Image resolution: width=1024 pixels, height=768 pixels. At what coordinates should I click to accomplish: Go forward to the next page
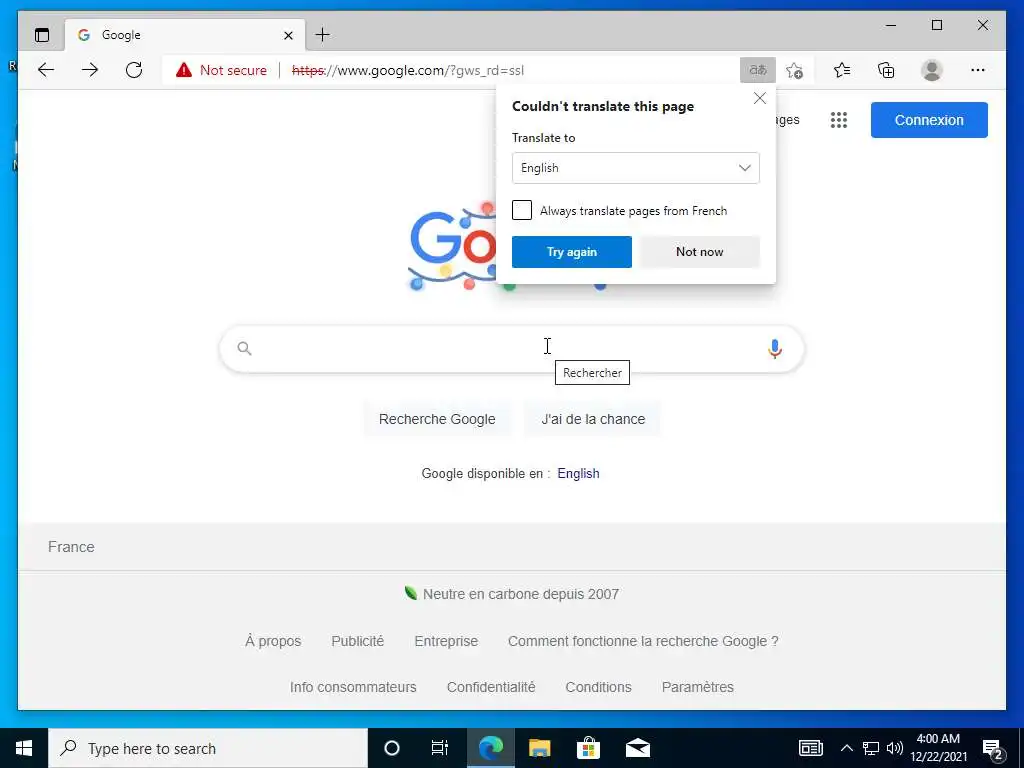[90, 70]
